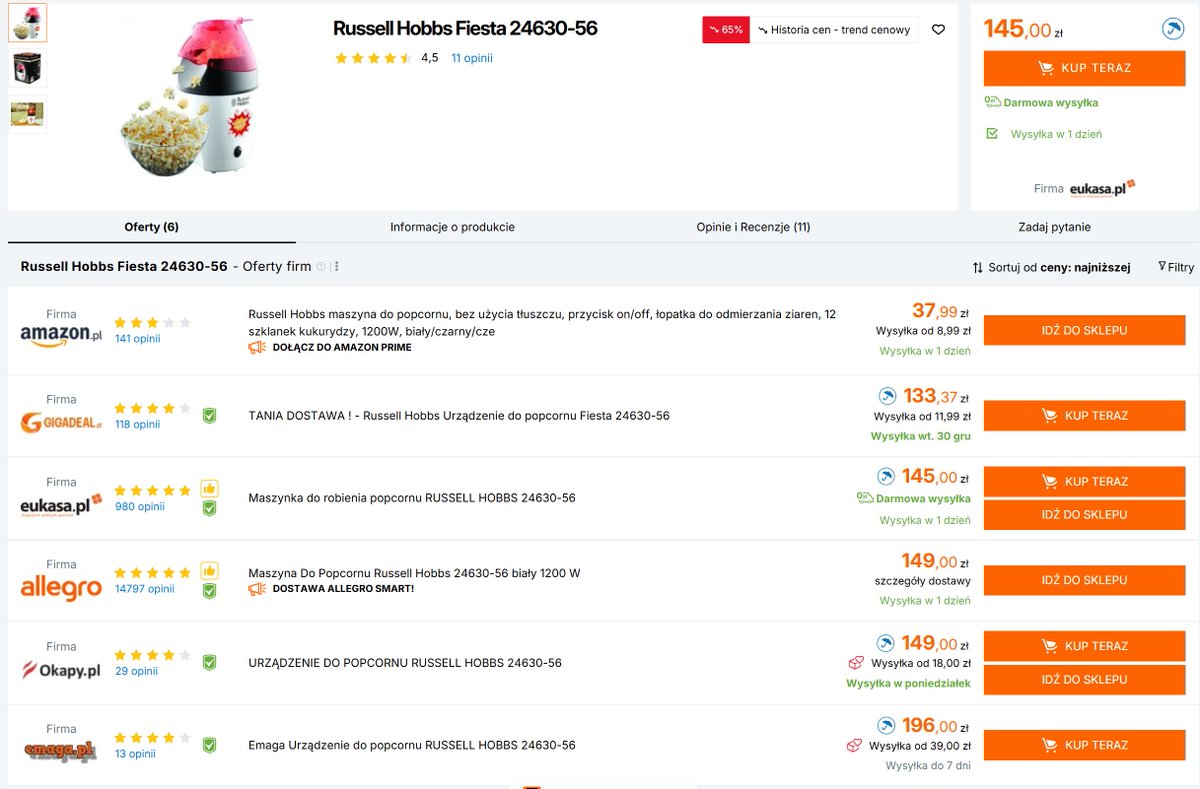
Task: Click KUP TERAZ for Gigadeal offer
Action: tap(1084, 415)
